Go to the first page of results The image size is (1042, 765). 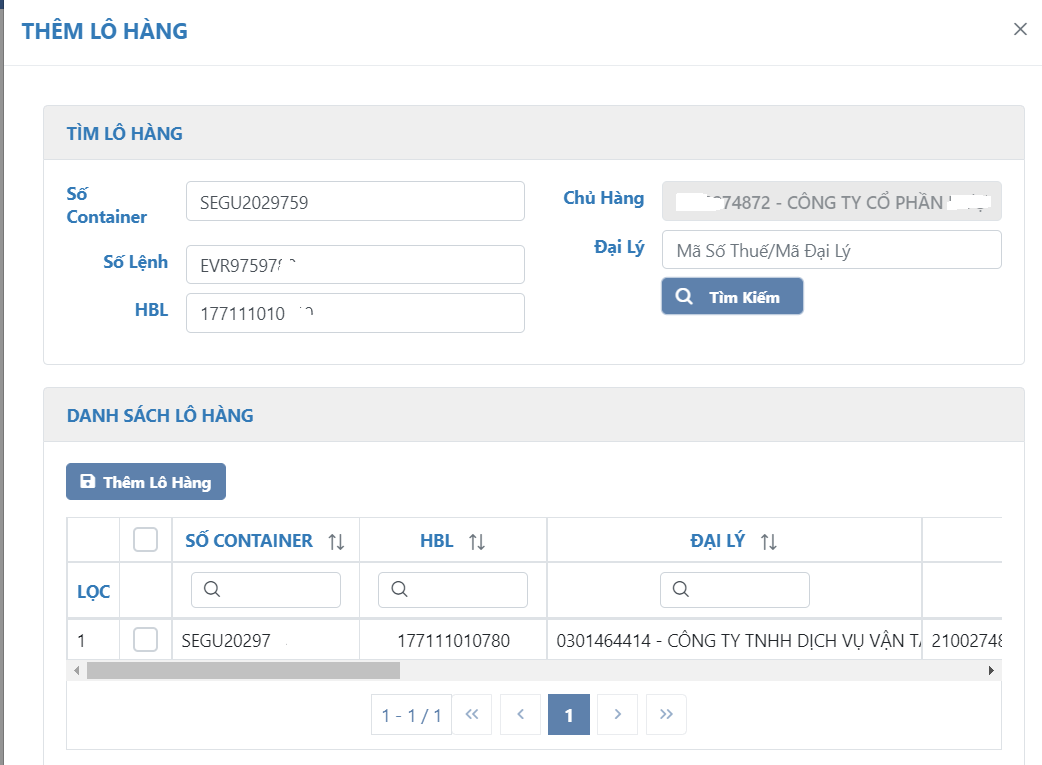pos(472,714)
